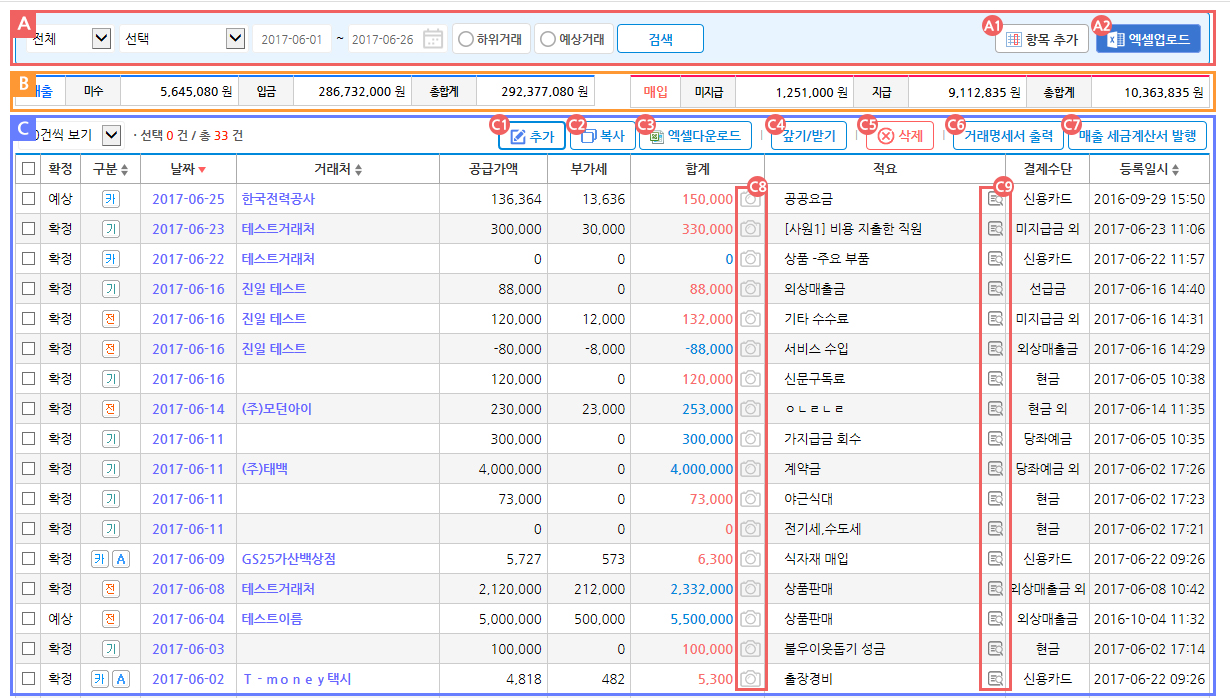This screenshot has height=698, width=1230.
Task: Click camera icon in the 서비스 수입 row
Action: click(x=751, y=349)
